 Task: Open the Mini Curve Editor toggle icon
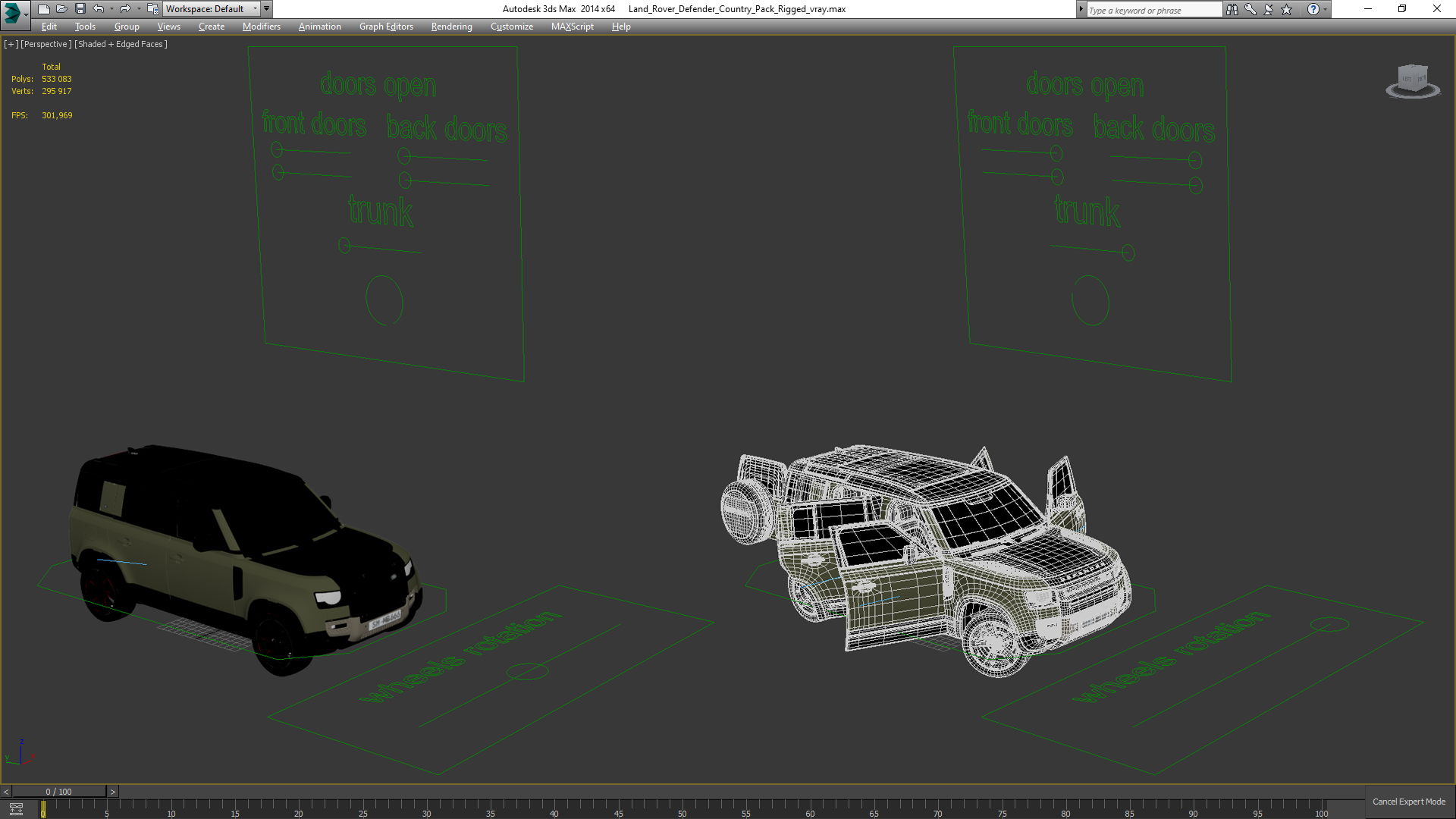(16, 809)
